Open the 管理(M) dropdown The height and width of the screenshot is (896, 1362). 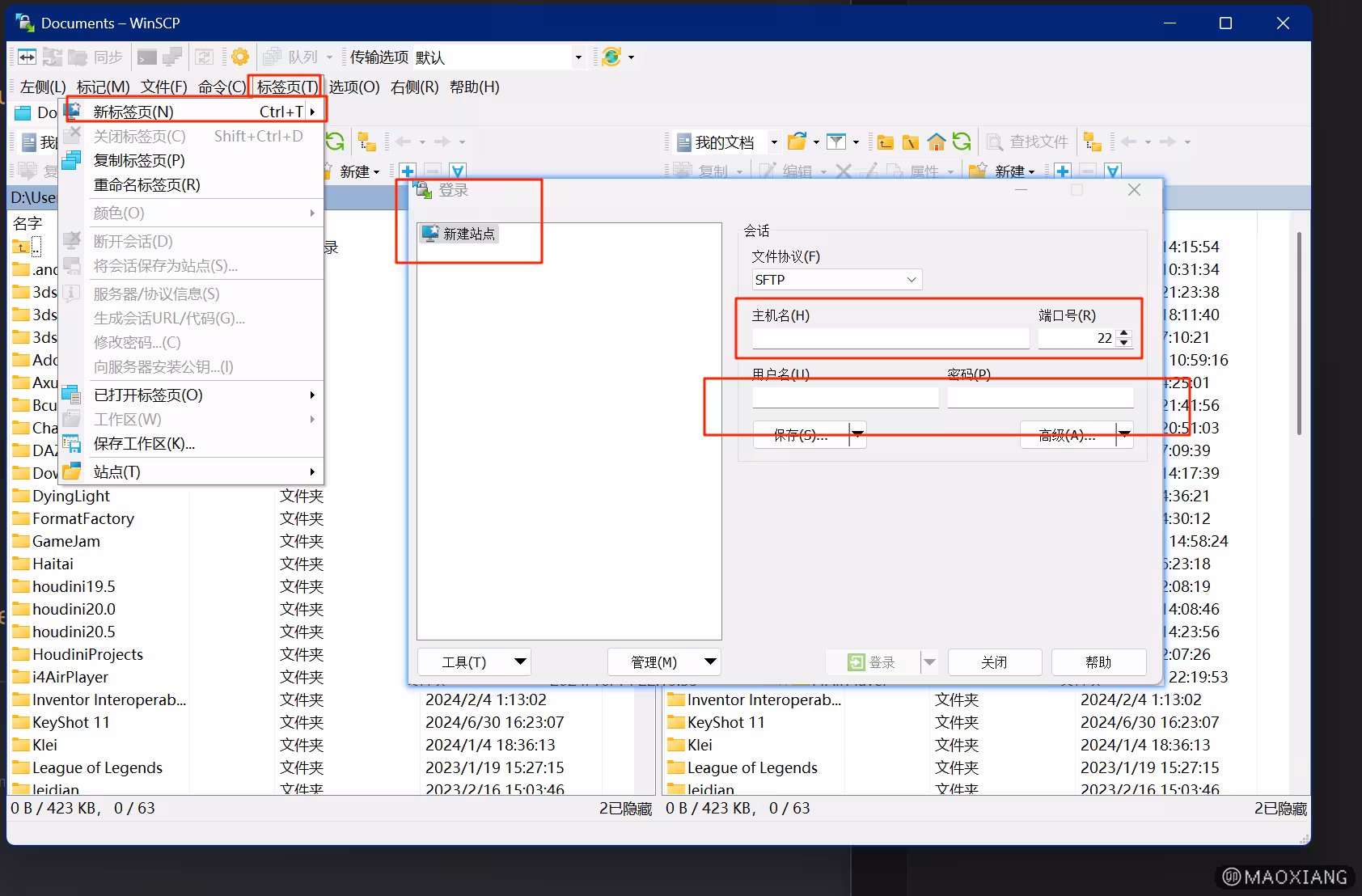[x=663, y=661]
